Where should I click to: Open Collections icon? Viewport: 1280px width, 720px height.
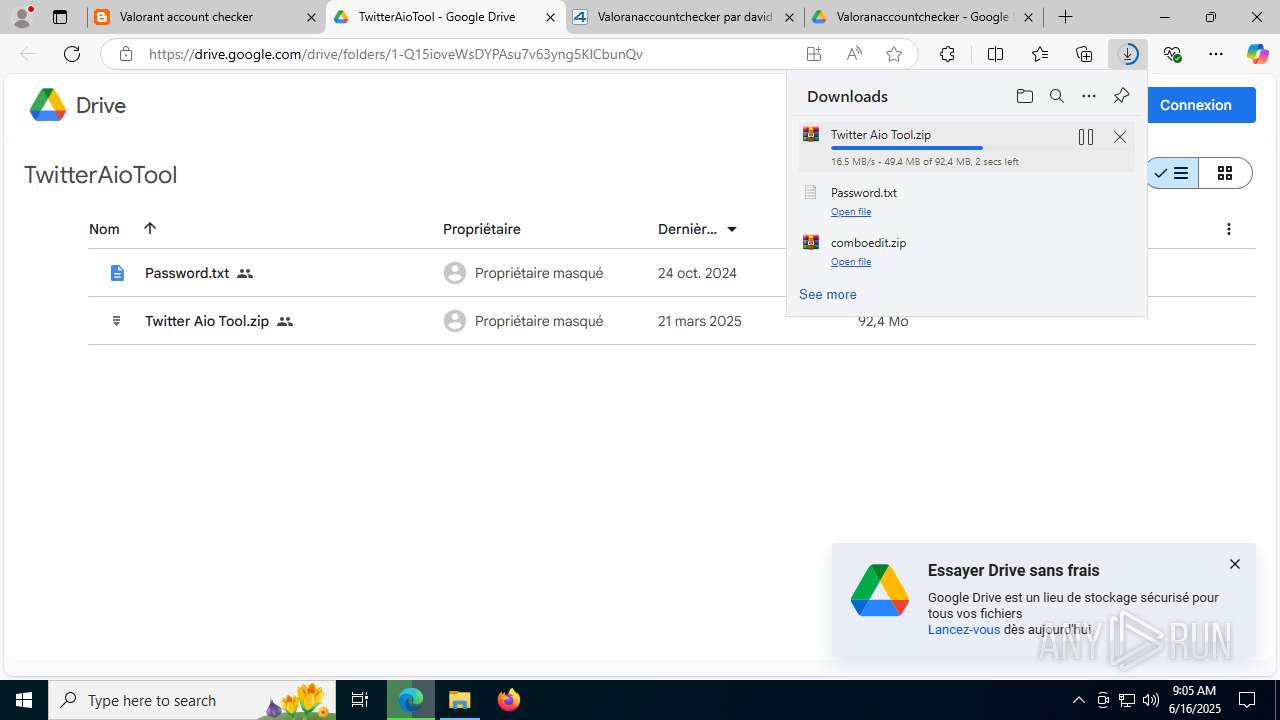point(1084,55)
